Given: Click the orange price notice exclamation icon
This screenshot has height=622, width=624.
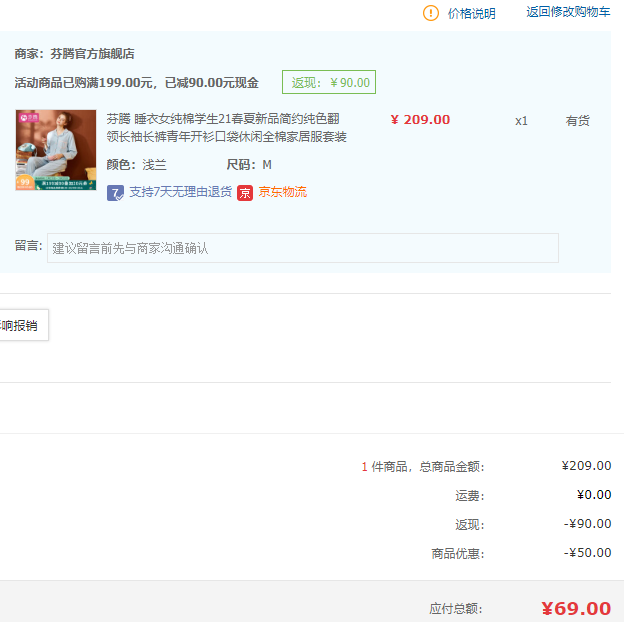Looking at the screenshot, I should [x=431, y=13].
